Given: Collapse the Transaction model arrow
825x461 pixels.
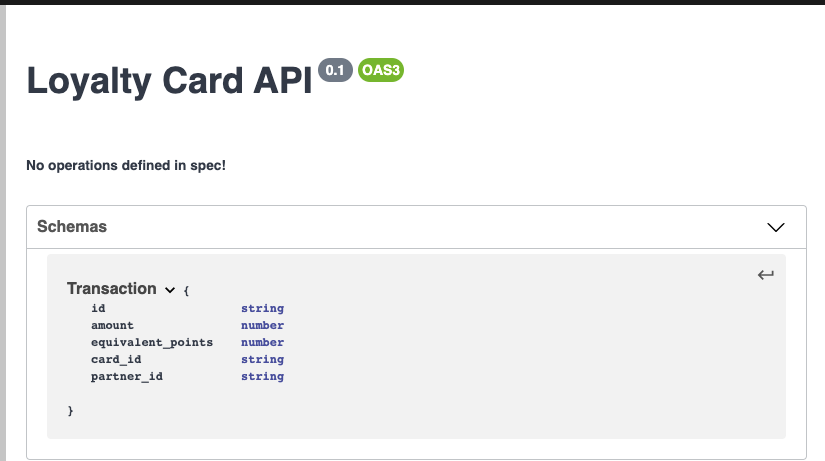Looking at the screenshot, I should click(x=170, y=289).
